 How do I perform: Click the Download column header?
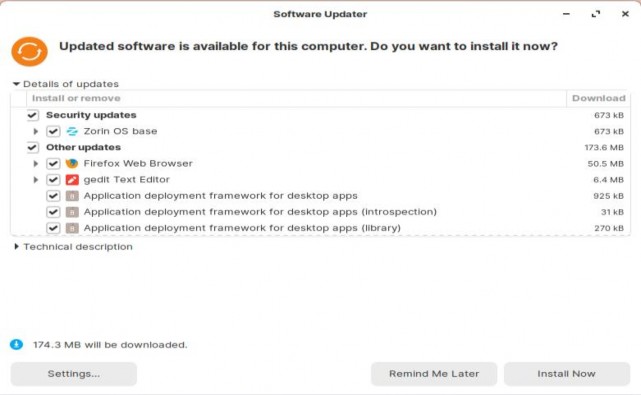click(598, 98)
